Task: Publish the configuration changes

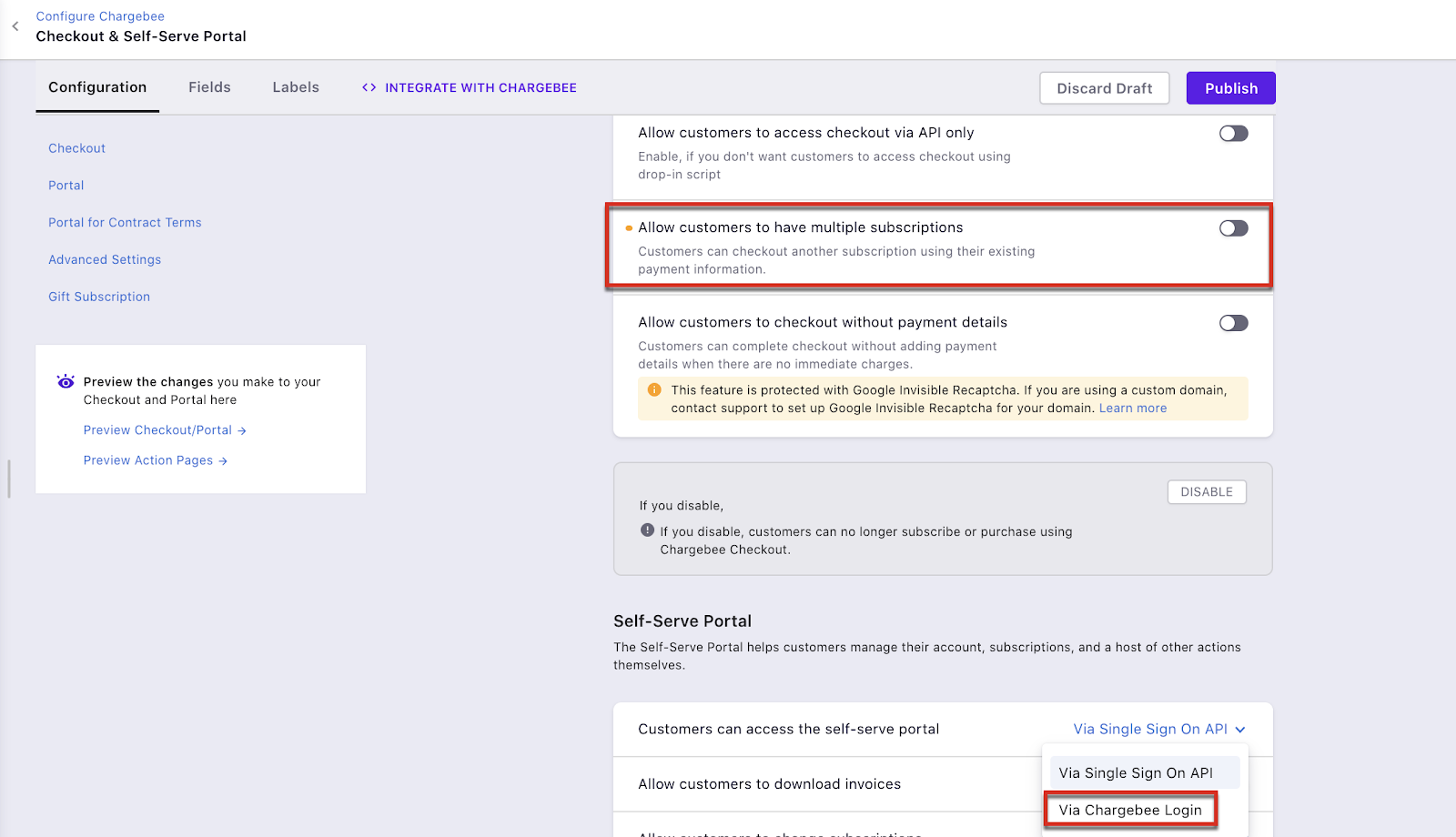Action: click(x=1231, y=88)
